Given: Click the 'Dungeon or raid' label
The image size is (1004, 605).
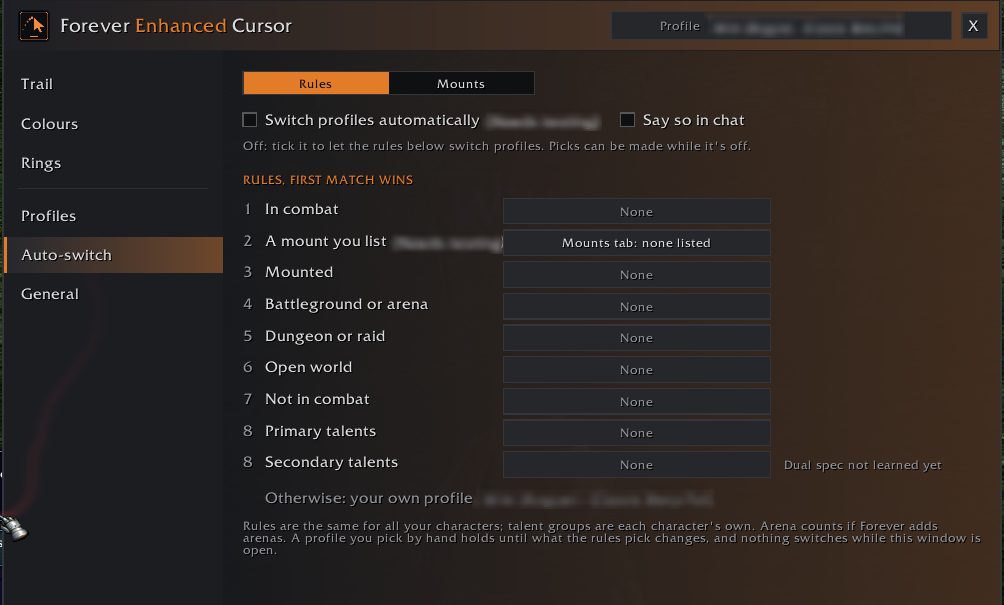Looking at the screenshot, I should tap(325, 336).
